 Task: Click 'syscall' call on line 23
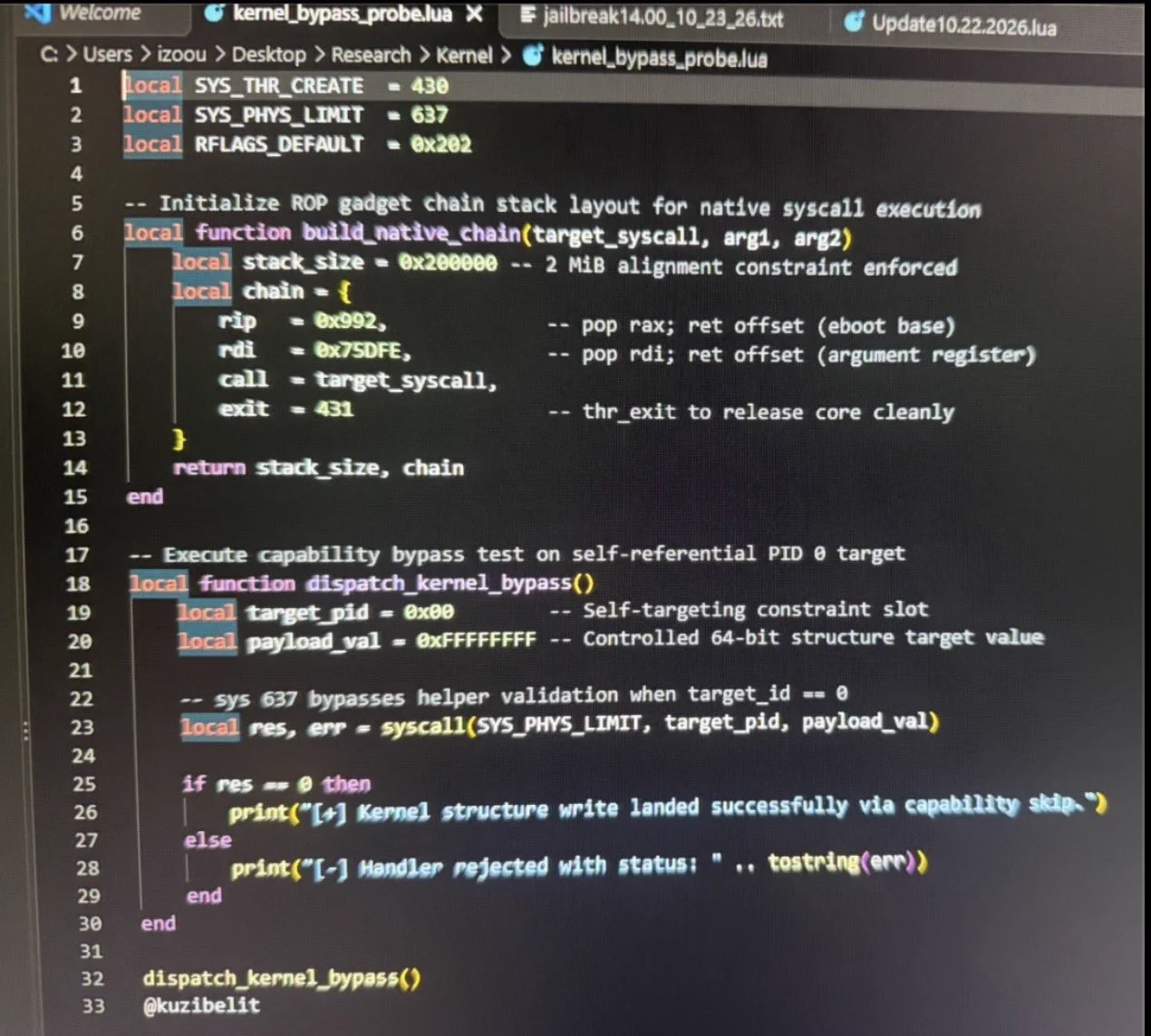[x=423, y=726]
